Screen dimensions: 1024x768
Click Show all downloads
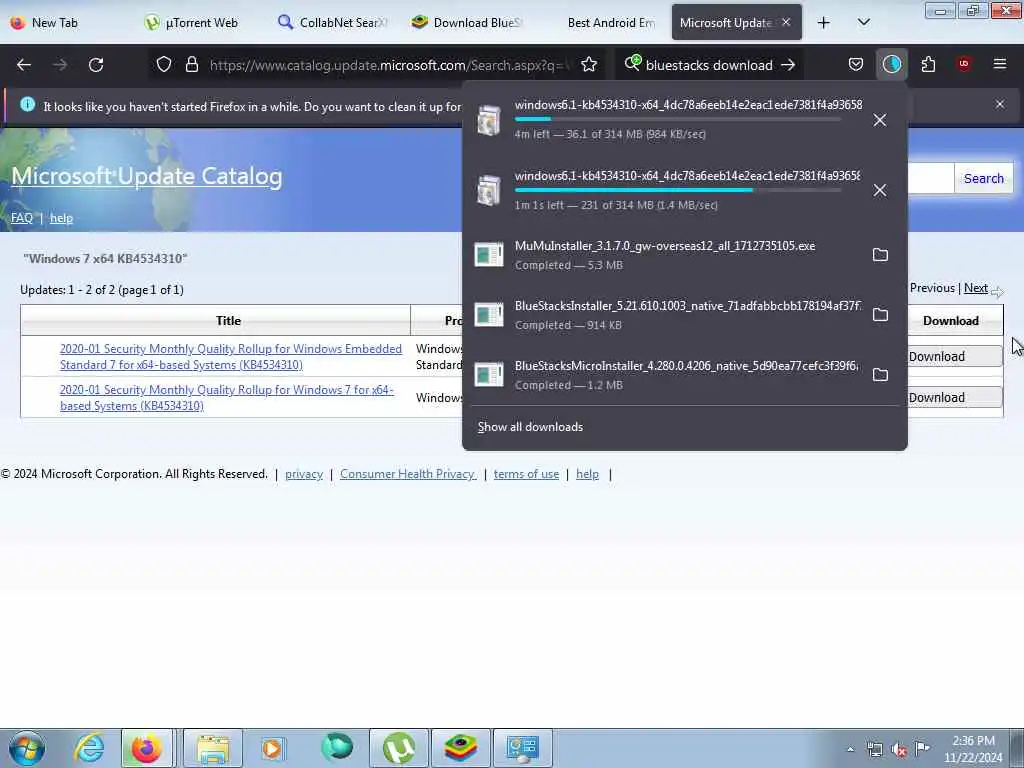(x=530, y=427)
